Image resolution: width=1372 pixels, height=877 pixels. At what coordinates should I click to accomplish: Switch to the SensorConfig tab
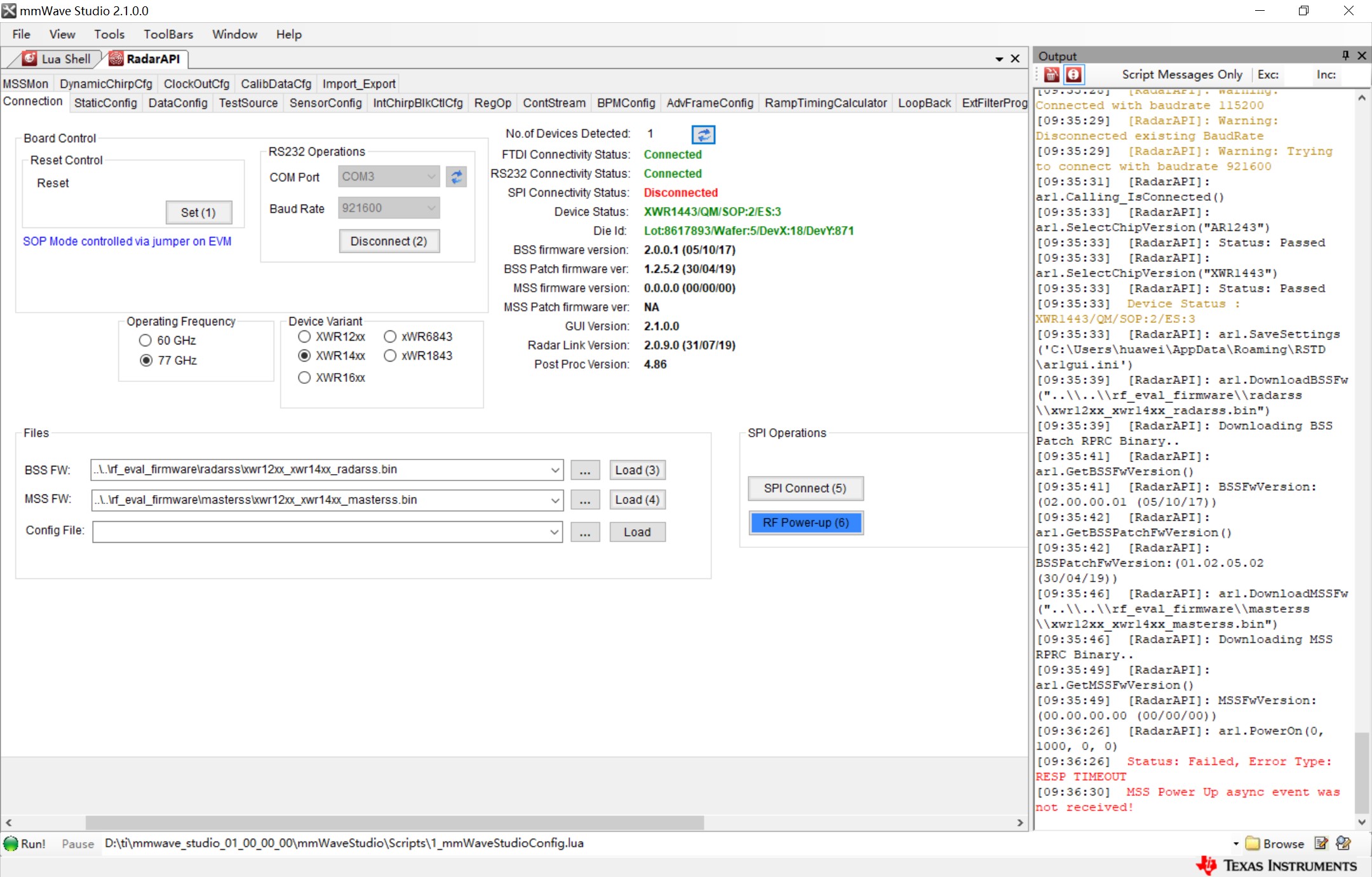point(325,103)
